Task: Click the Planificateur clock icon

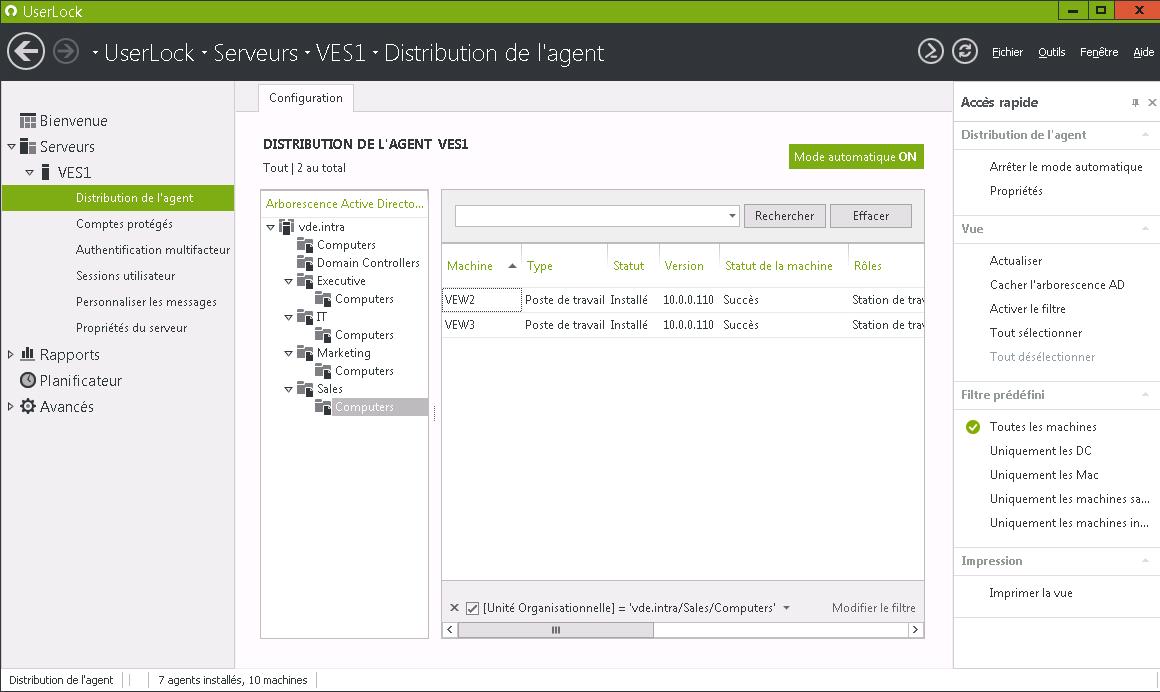Action: 28,380
